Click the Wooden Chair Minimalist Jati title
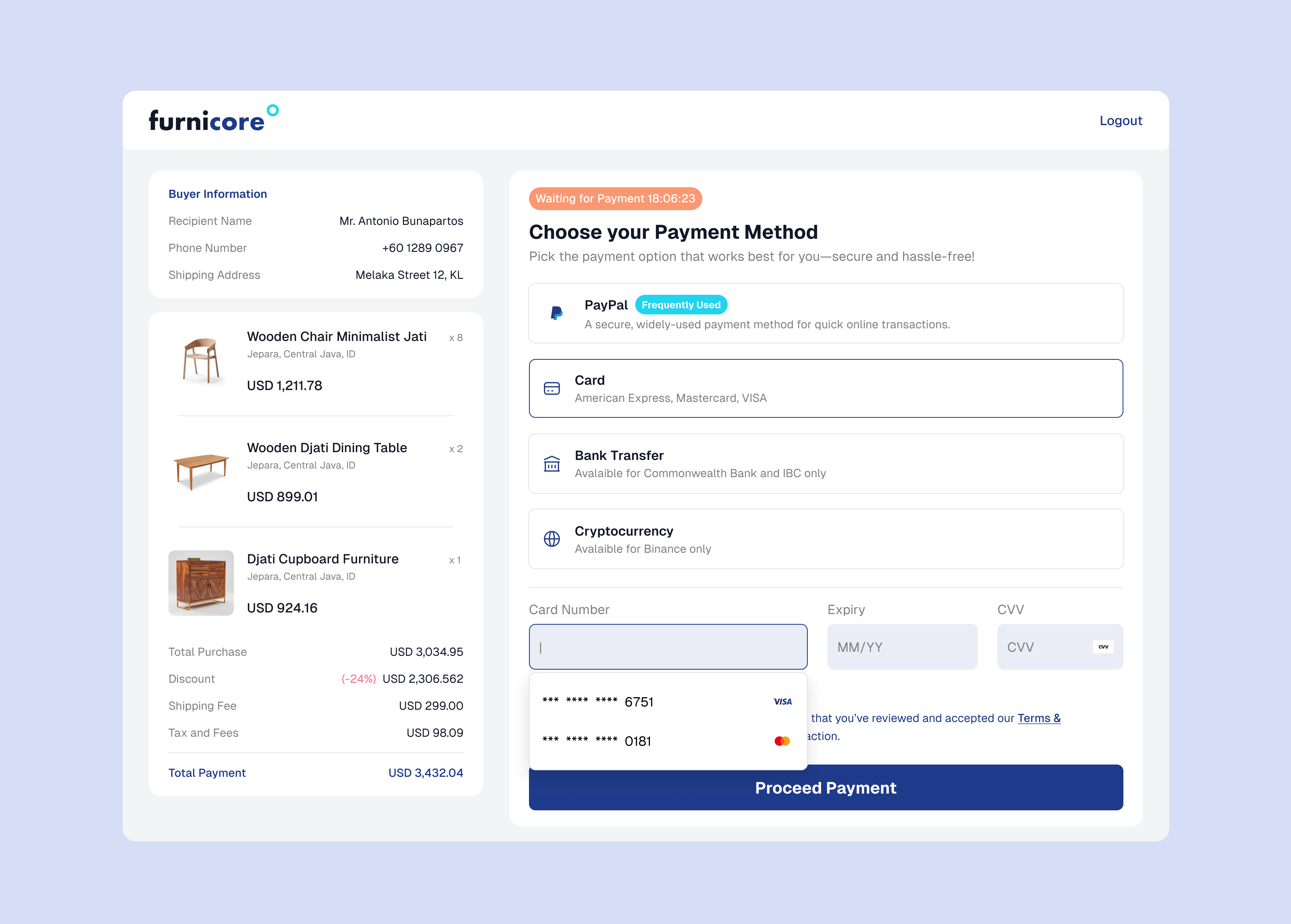1291x924 pixels. coord(337,337)
